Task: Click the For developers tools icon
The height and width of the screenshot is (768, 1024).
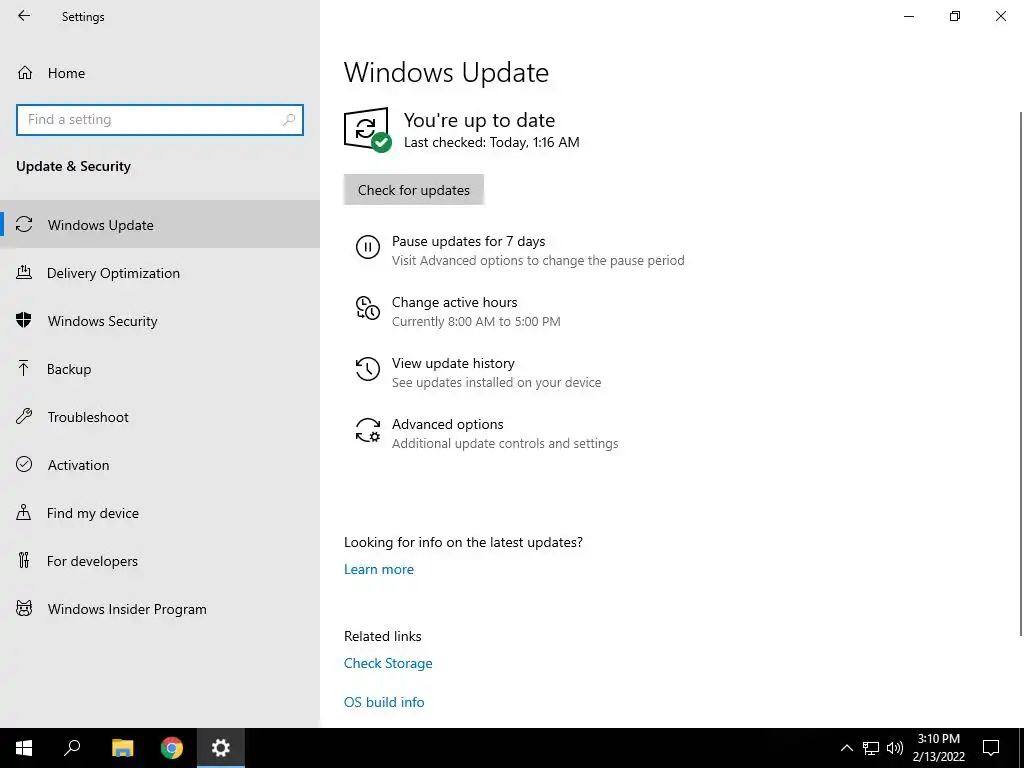Action: (x=24, y=560)
